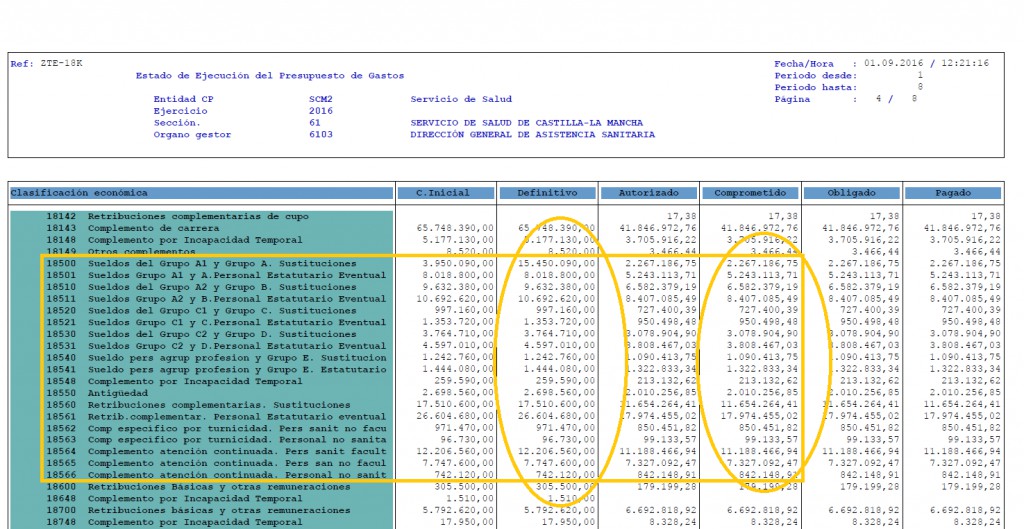This screenshot has height=529, width=1024.
Task: Click Pagado value "17.974.455,02" for row 18561
Action: [962, 416]
